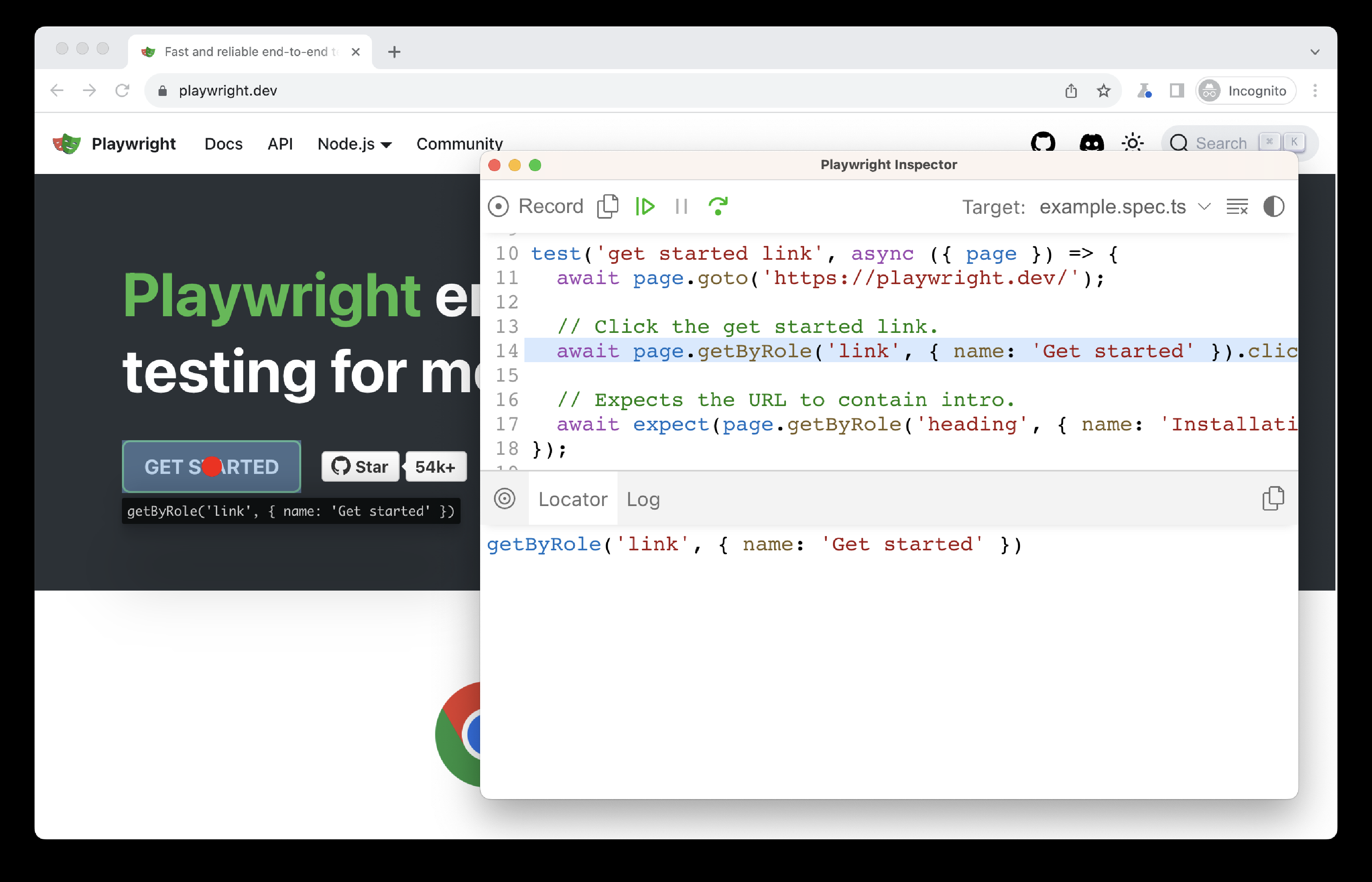Share this page via share icon
The height and width of the screenshot is (882, 1372).
[x=1071, y=91]
